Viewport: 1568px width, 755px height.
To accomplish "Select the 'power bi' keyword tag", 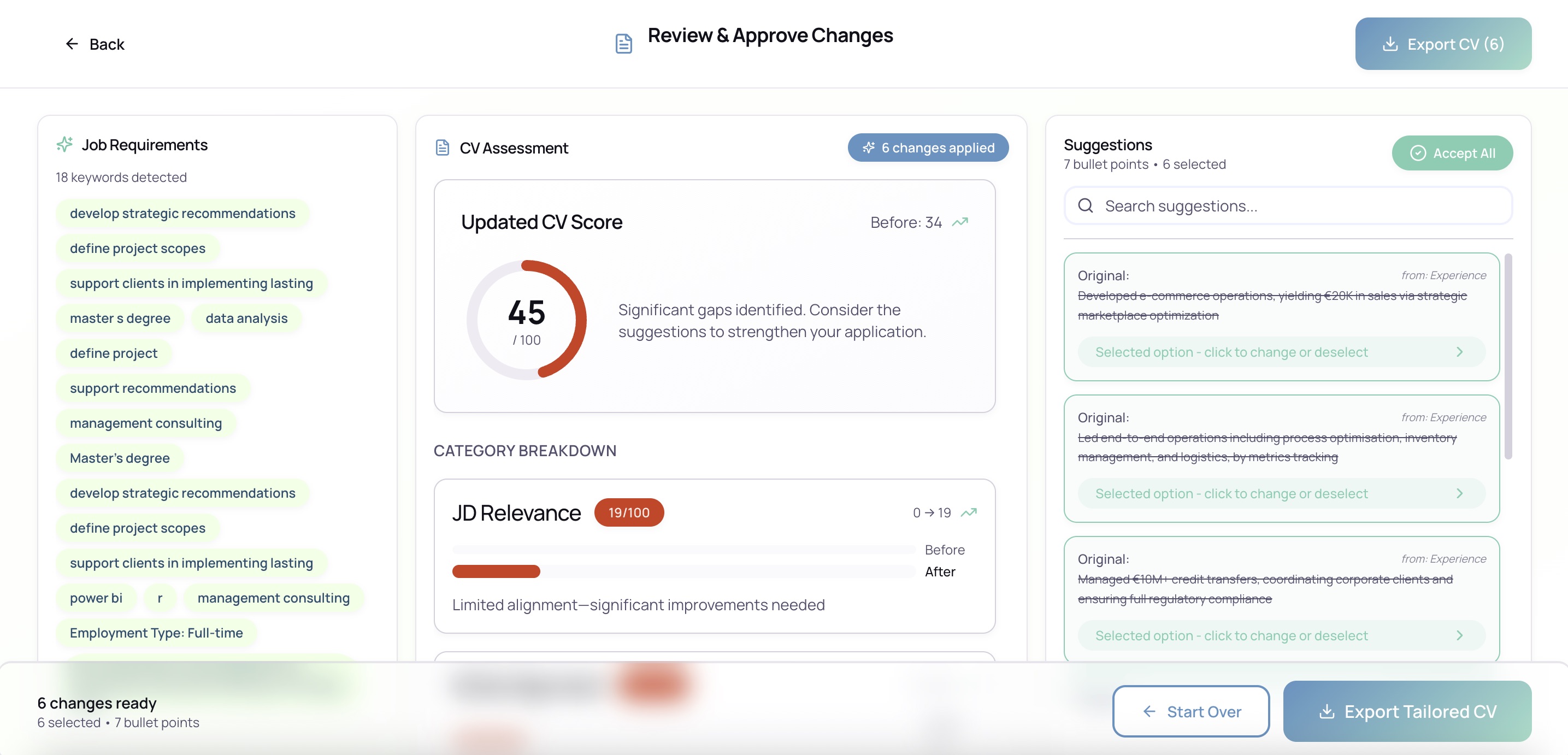I will click(96, 597).
